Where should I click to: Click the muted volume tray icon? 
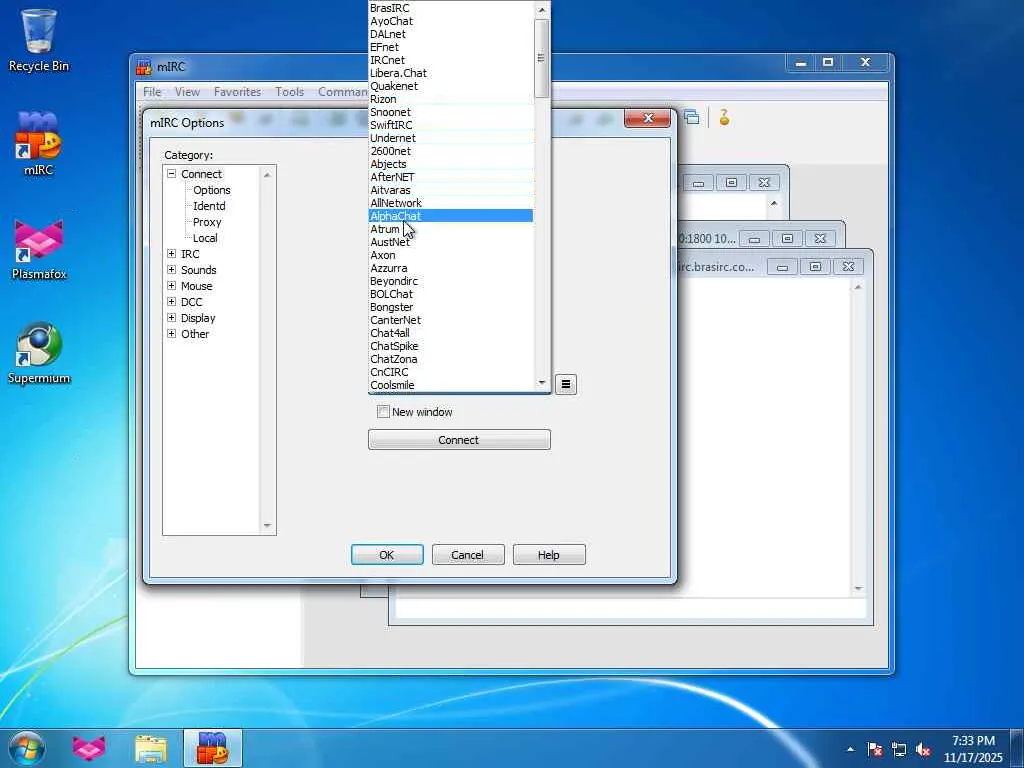coord(923,749)
